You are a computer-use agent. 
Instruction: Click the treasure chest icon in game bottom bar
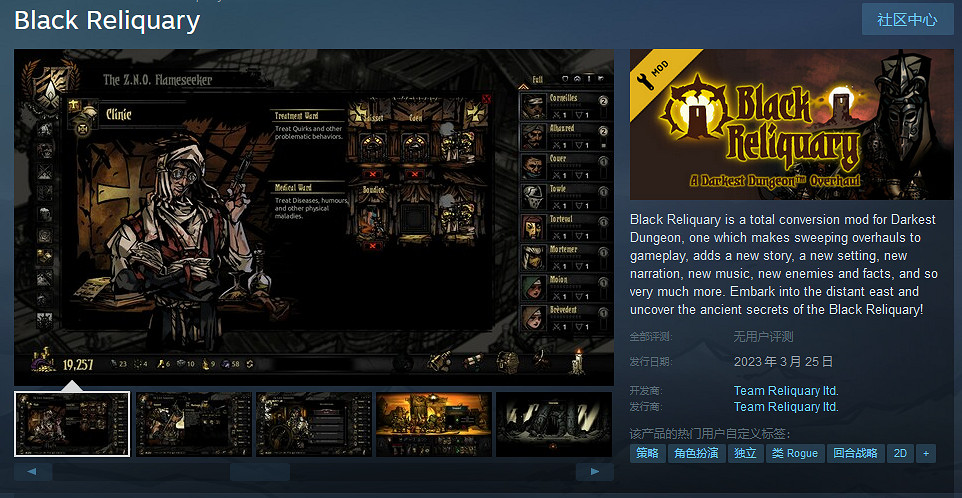(507, 362)
